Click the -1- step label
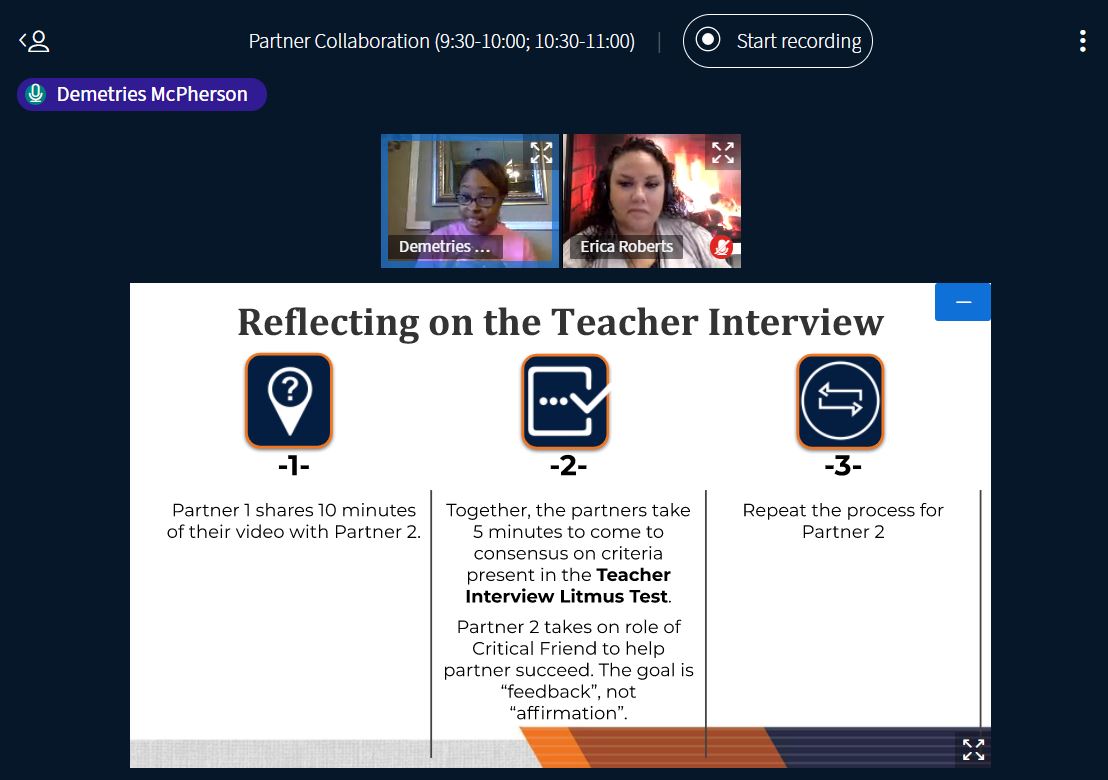This screenshot has width=1108, height=780. 294,466
